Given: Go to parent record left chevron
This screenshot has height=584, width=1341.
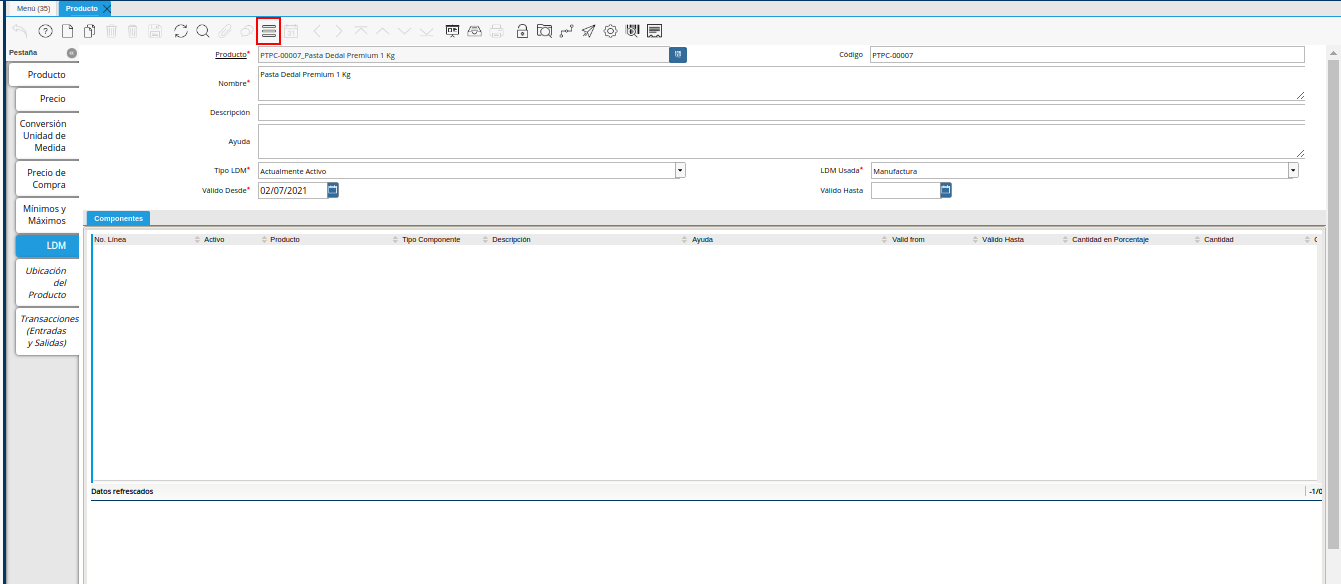Looking at the screenshot, I should 317,31.
